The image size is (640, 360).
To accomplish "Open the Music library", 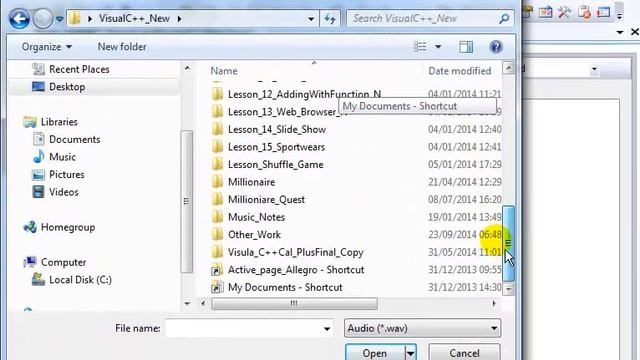I will point(62,157).
